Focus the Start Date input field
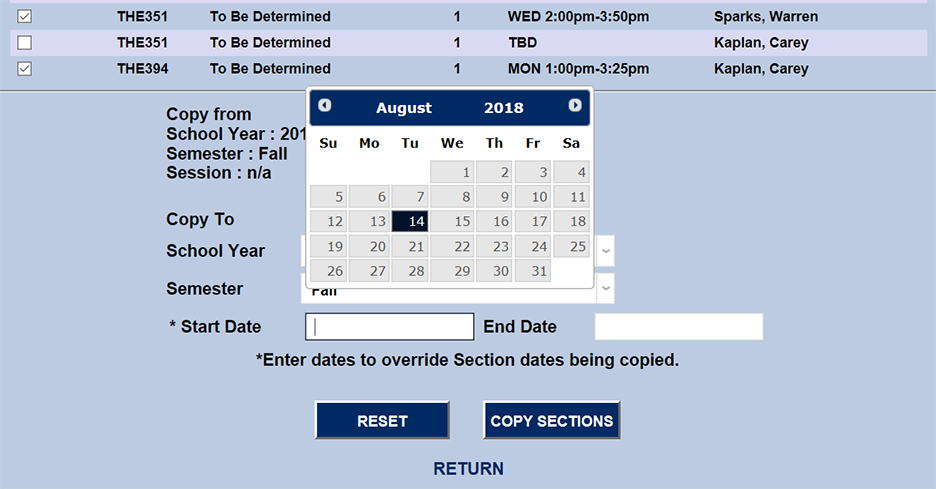This screenshot has height=489, width=936. [389, 327]
